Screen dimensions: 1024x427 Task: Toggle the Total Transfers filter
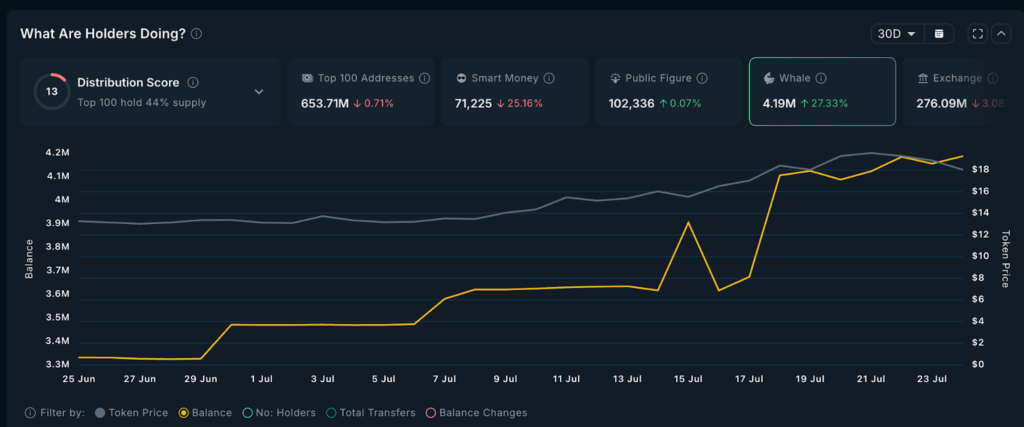tap(371, 413)
